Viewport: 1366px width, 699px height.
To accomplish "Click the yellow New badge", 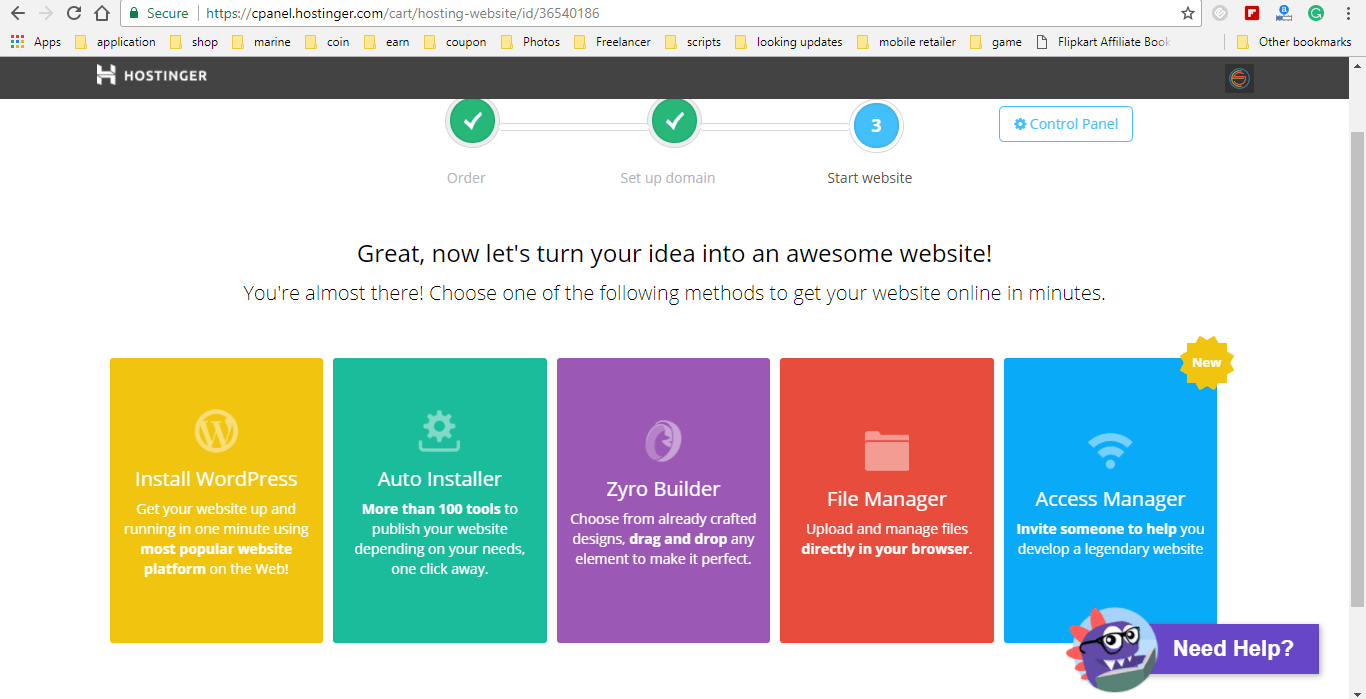I will [x=1207, y=363].
